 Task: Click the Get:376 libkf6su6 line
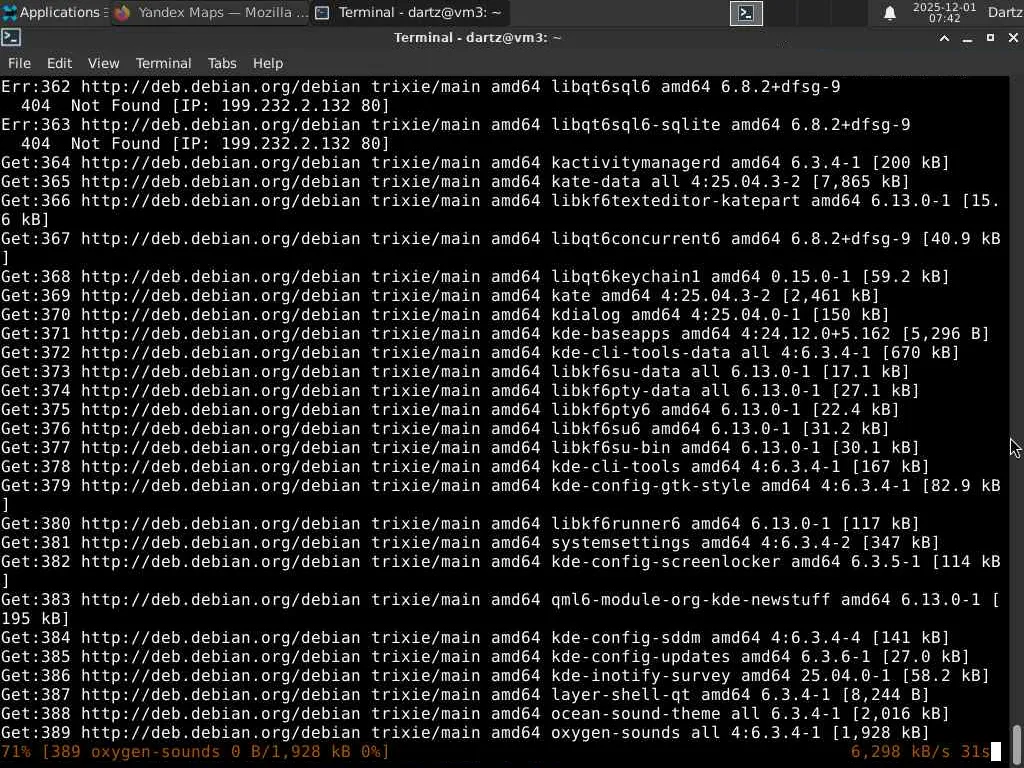[445, 428]
